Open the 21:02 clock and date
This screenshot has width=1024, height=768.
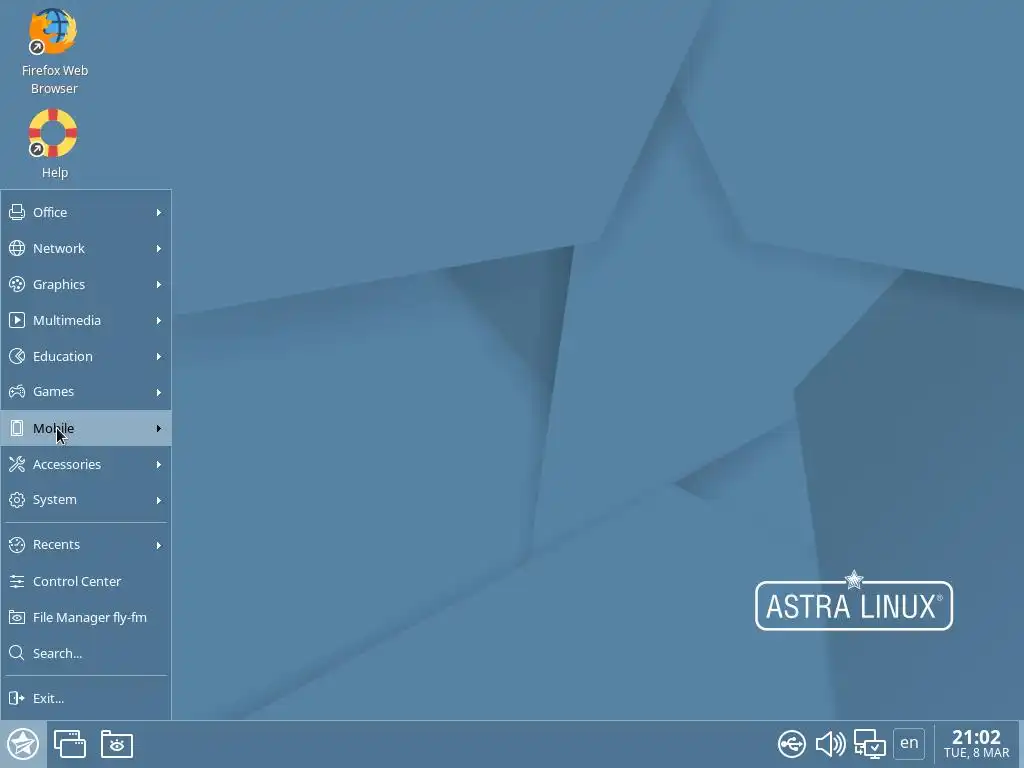976,744
